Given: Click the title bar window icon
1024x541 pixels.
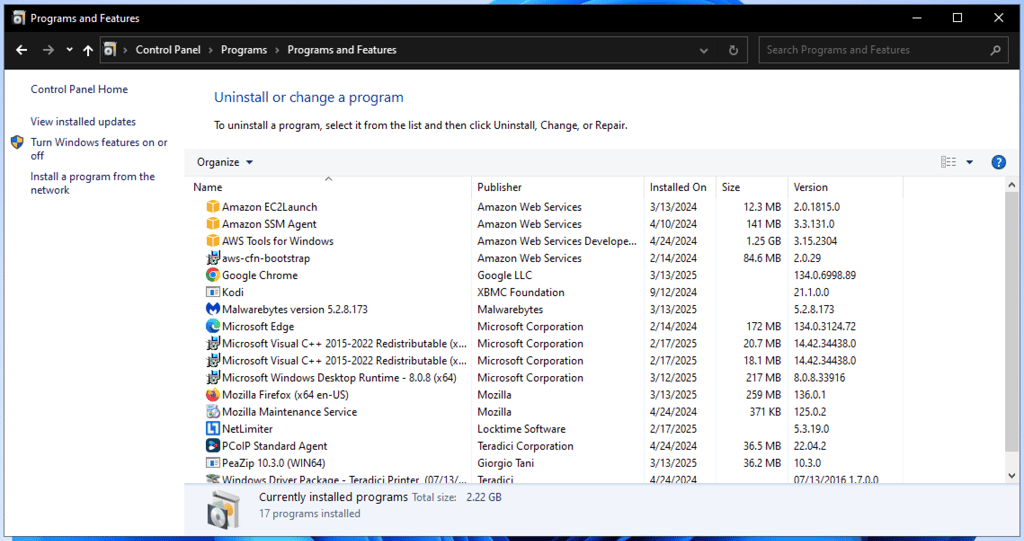Looking at the screenshot, I should [18, 18].
